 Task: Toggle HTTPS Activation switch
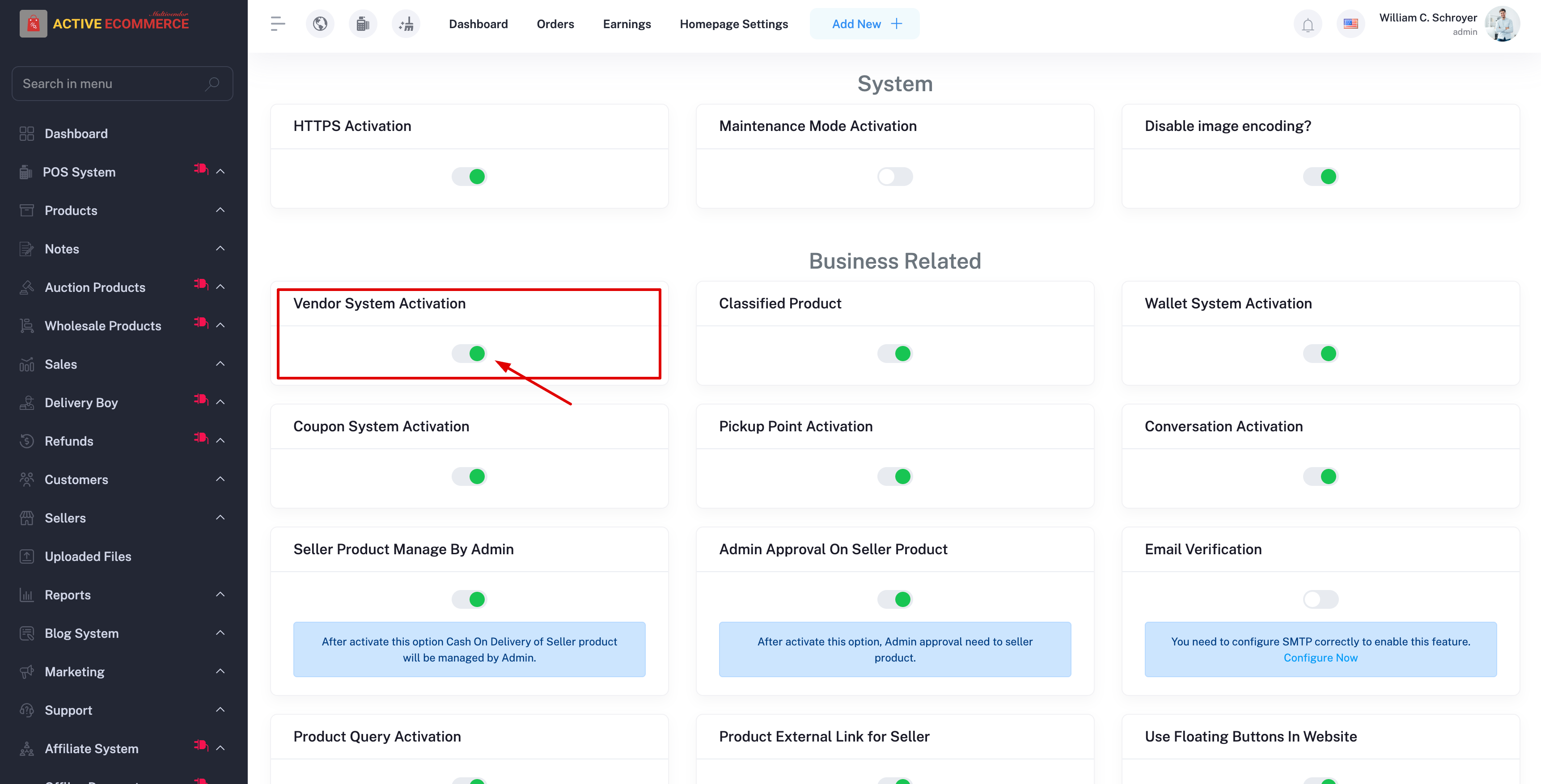point(470,177)
